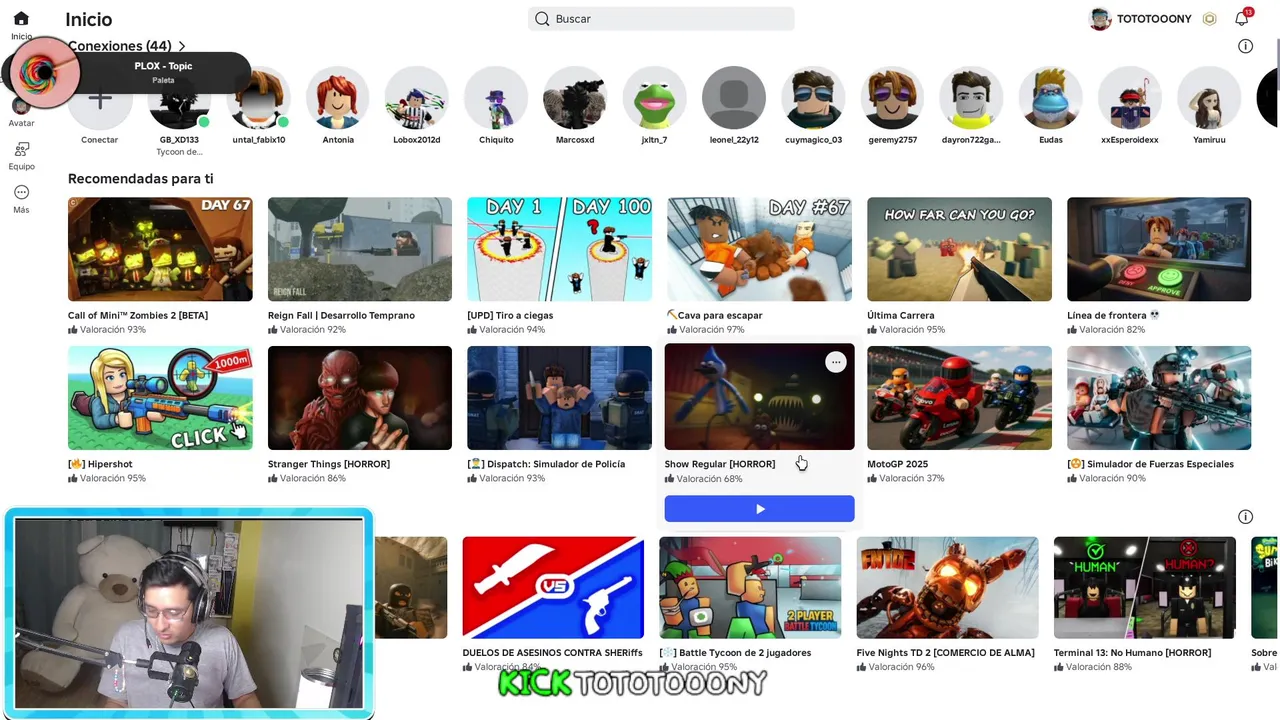Open GB_XD133 friend avatar
This screenshot has width=1280, height=720.
pos(179,98)
